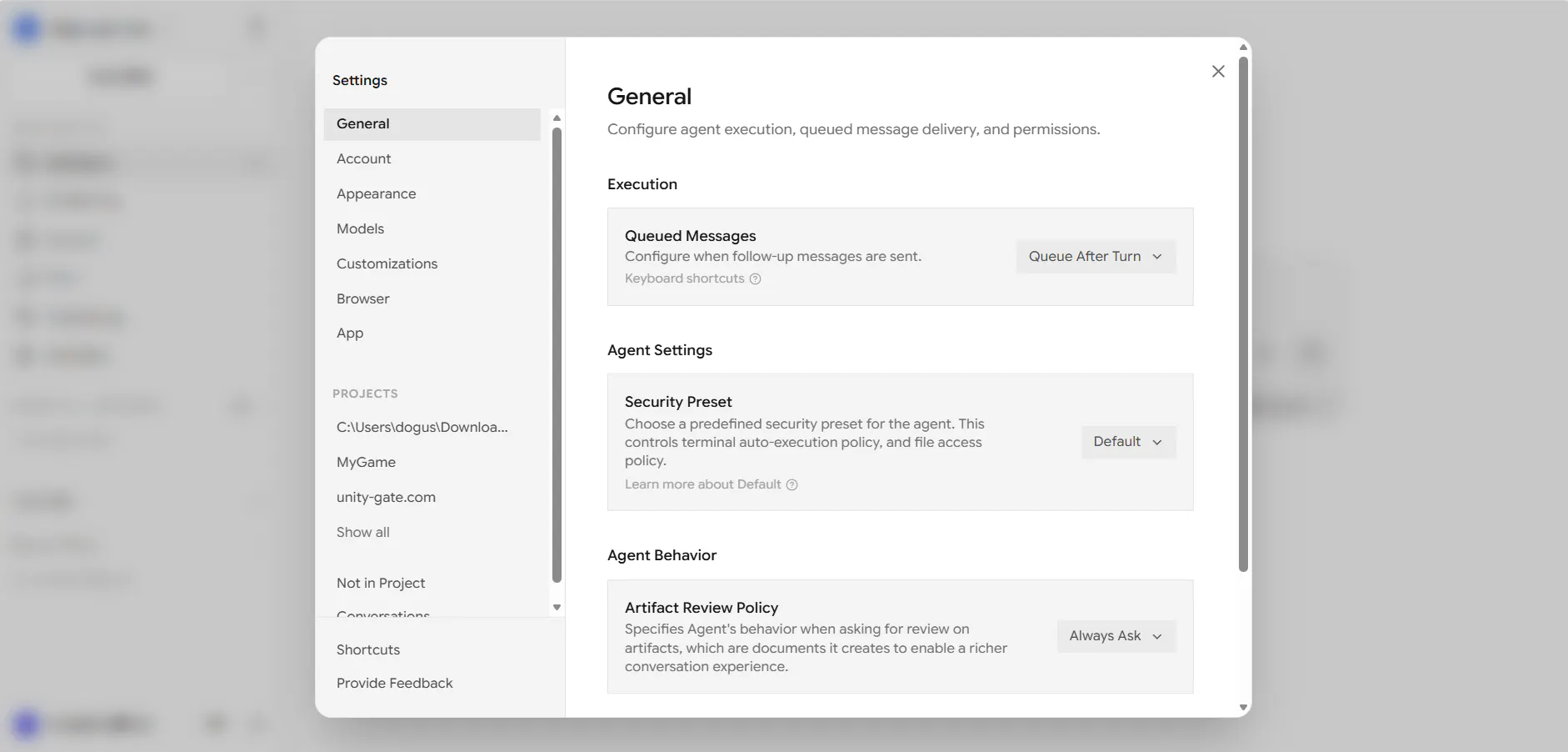The width and height of the screenshot is (1568, 752).
Task: Click main panel scroll down arrow
Action: pyautogui.click(x=1243, y=708)
